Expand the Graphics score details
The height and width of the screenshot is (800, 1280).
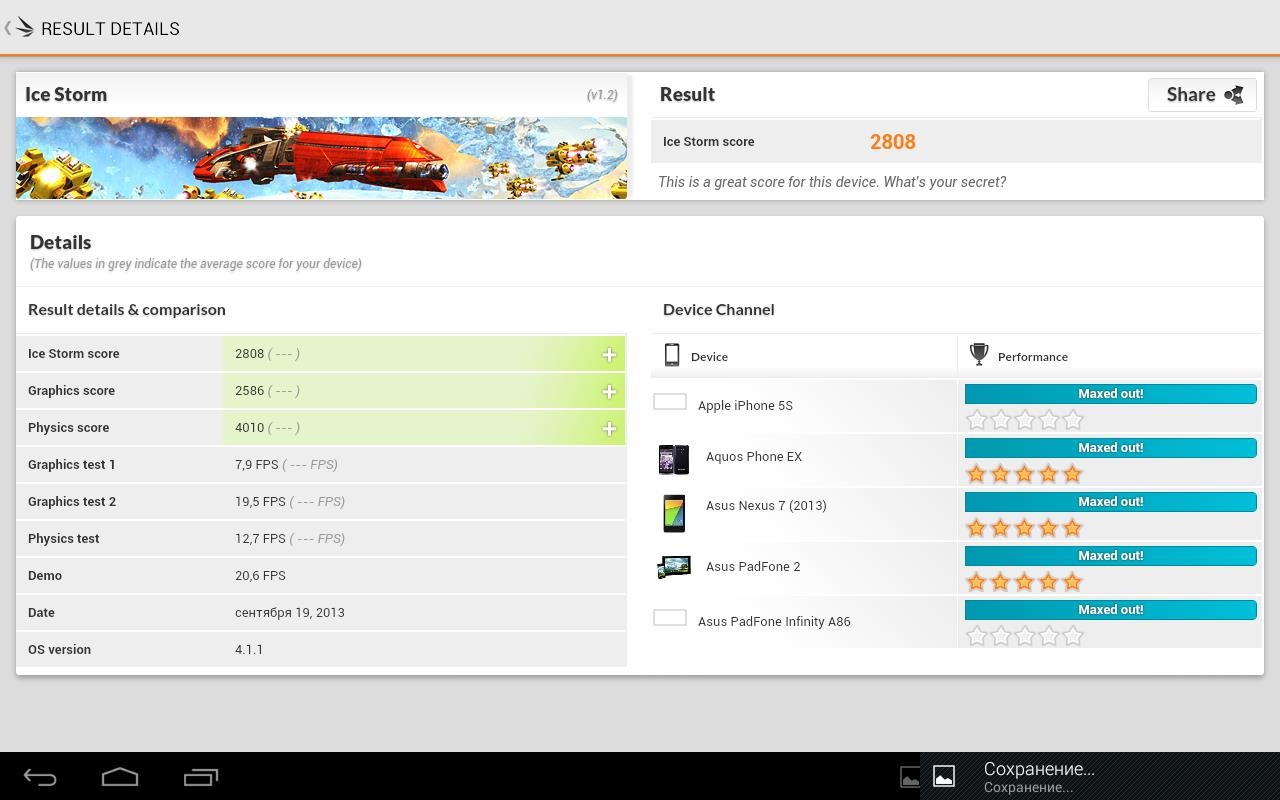pos(608,391)
